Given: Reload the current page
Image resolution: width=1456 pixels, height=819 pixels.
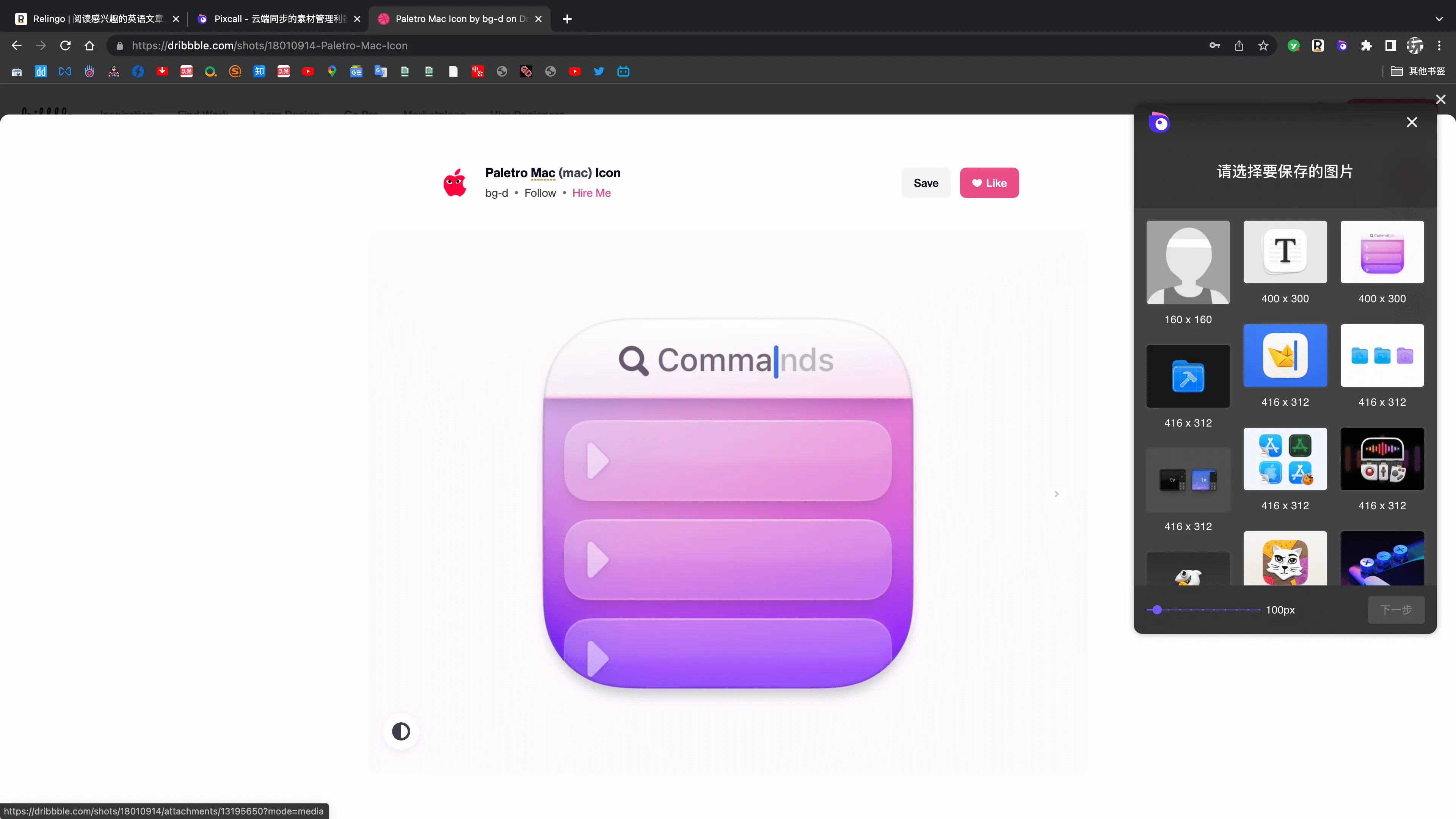Looking at the screenshot, I should coord(65,46).
